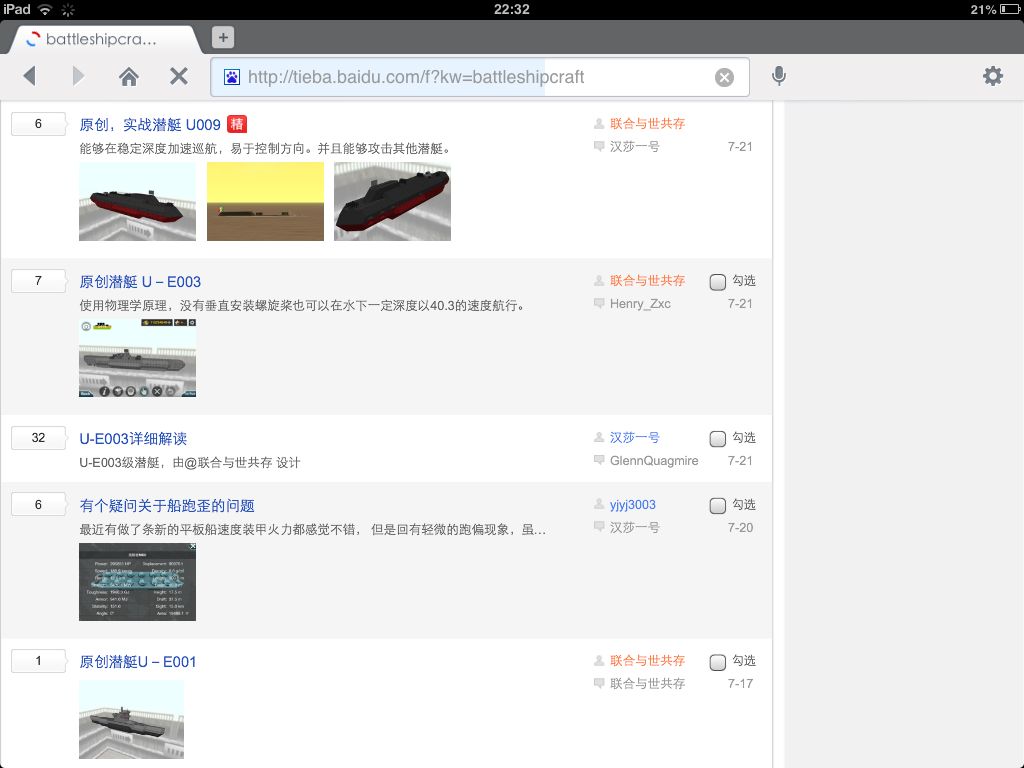This screenshot has height=768, width=1024.
Task: Click reply count 1 on U－E001 post
Action: 39,661
